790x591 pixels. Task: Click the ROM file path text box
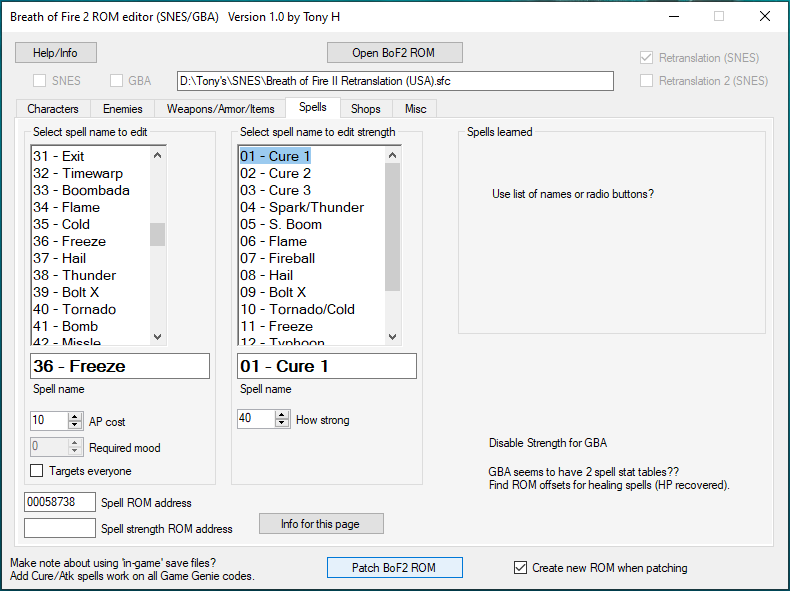(394, 81)
